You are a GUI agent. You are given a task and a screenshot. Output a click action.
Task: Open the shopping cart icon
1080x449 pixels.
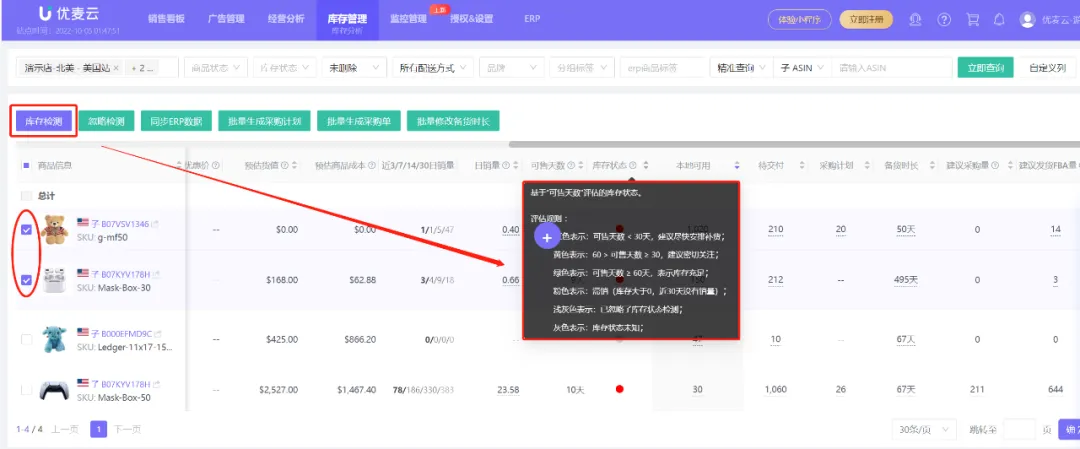pyautogui.click(x=971, y=19)
